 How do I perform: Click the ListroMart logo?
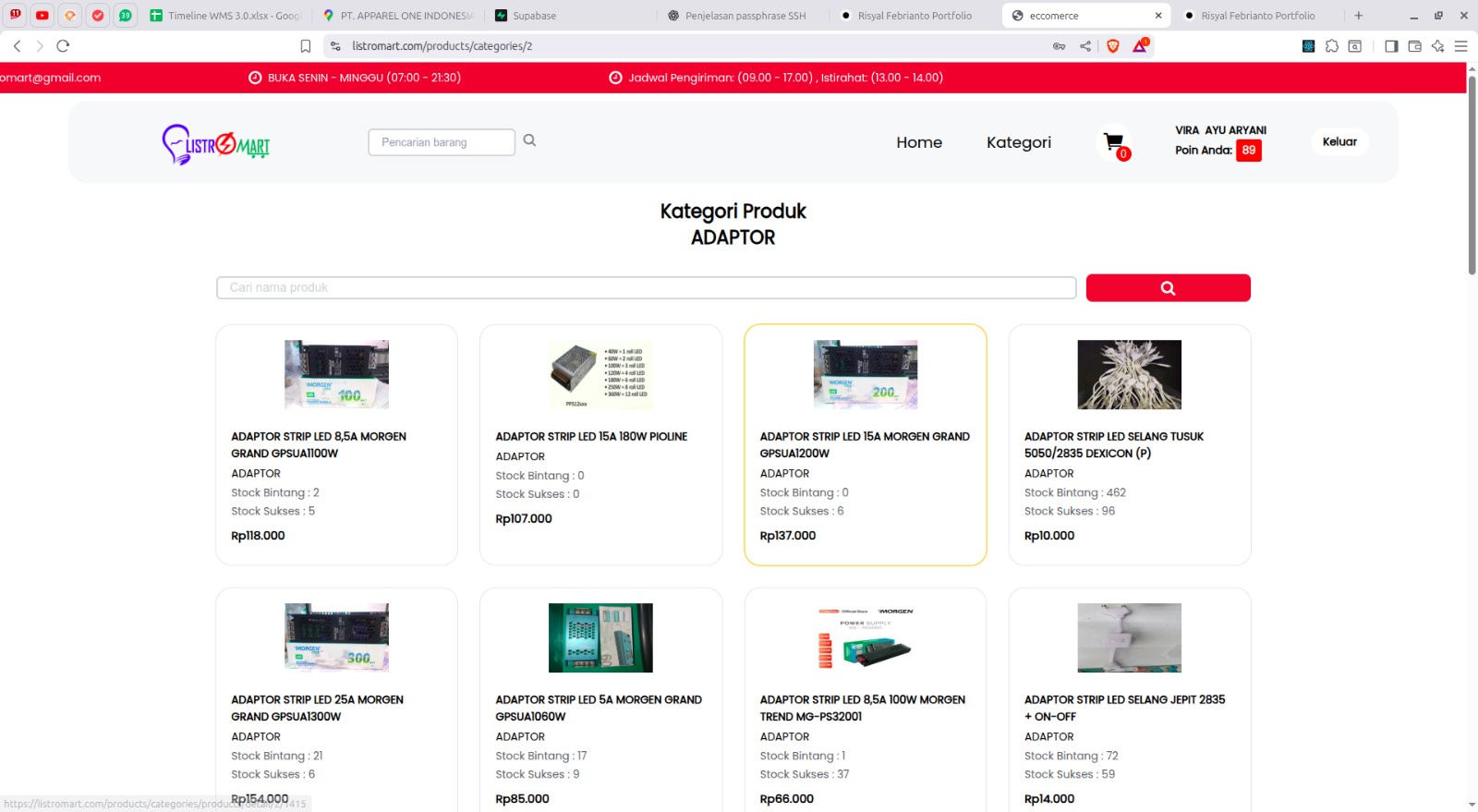click(216, 144)
